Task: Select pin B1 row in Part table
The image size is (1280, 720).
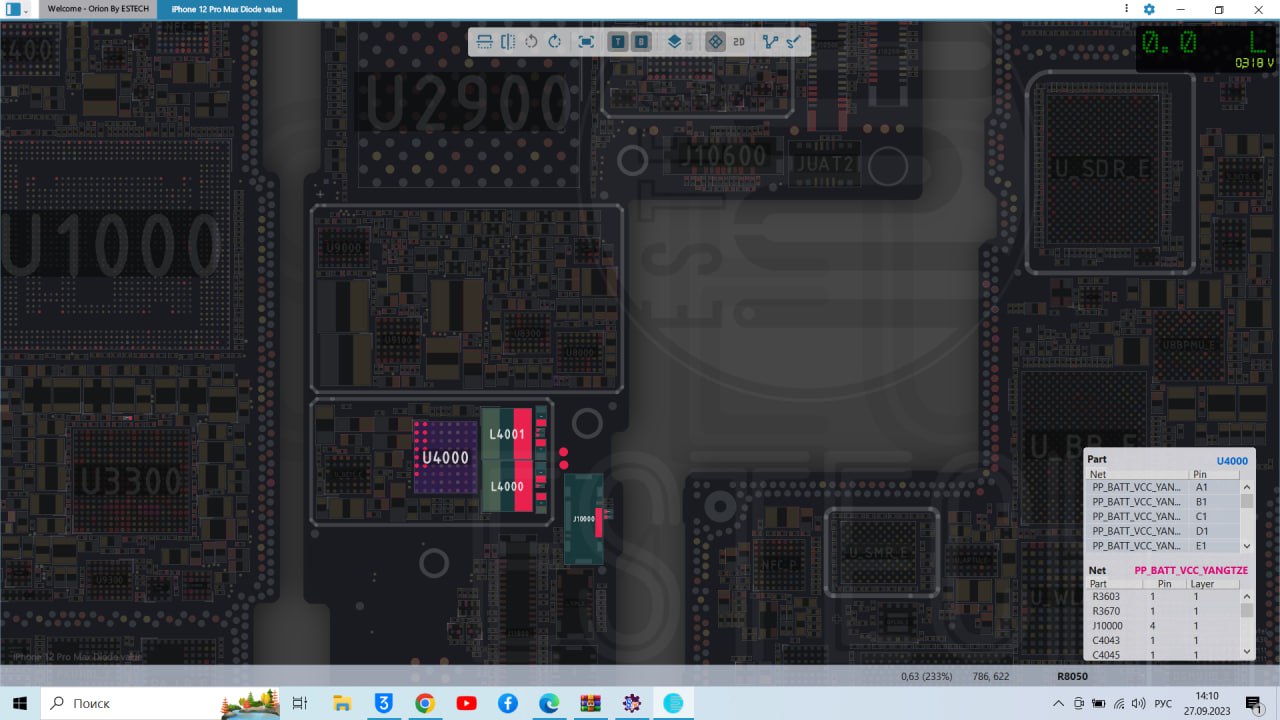Action: tap(1163, 502)
